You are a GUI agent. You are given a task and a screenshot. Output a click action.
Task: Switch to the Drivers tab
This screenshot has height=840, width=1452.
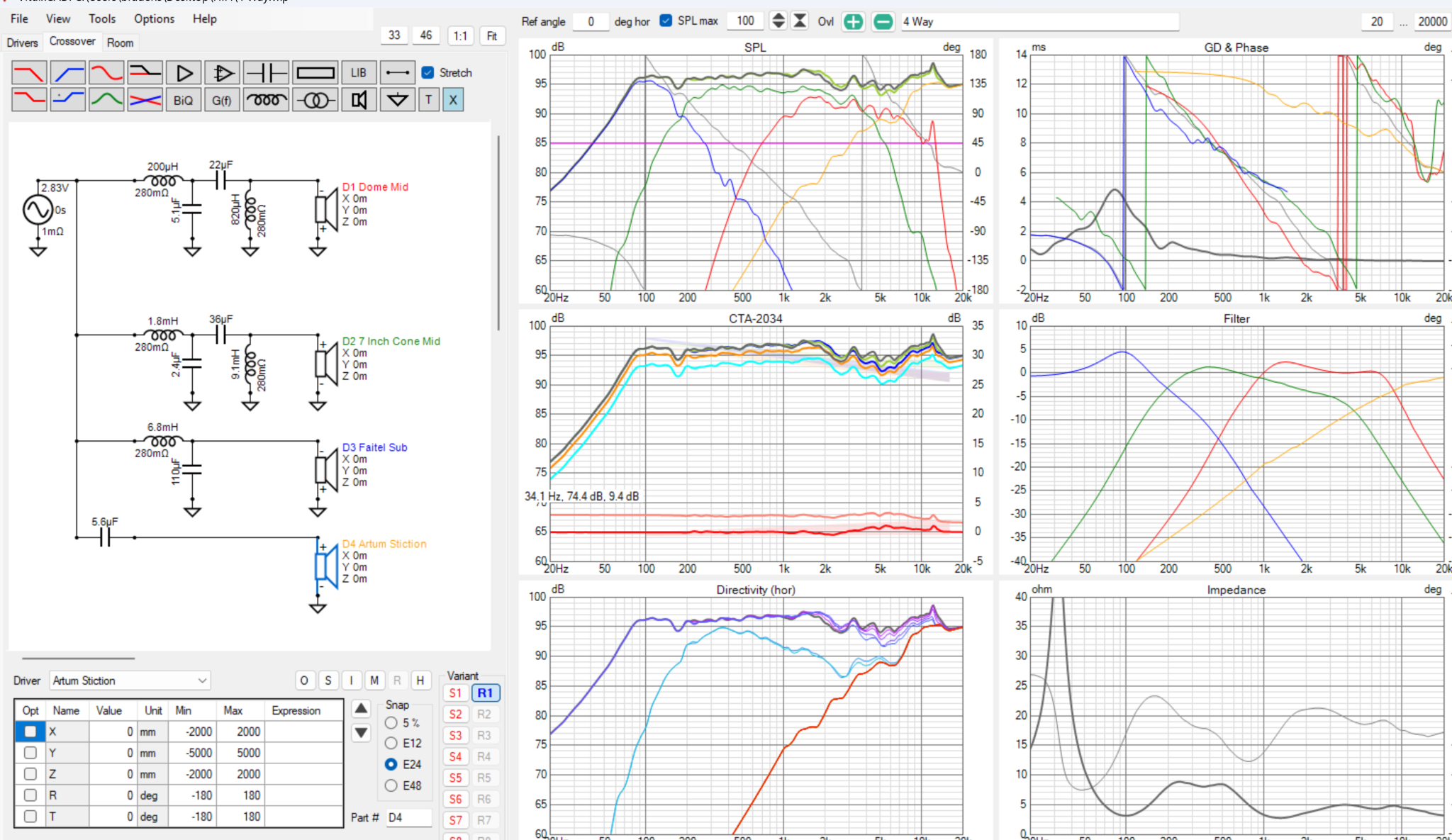click(22, 43)
